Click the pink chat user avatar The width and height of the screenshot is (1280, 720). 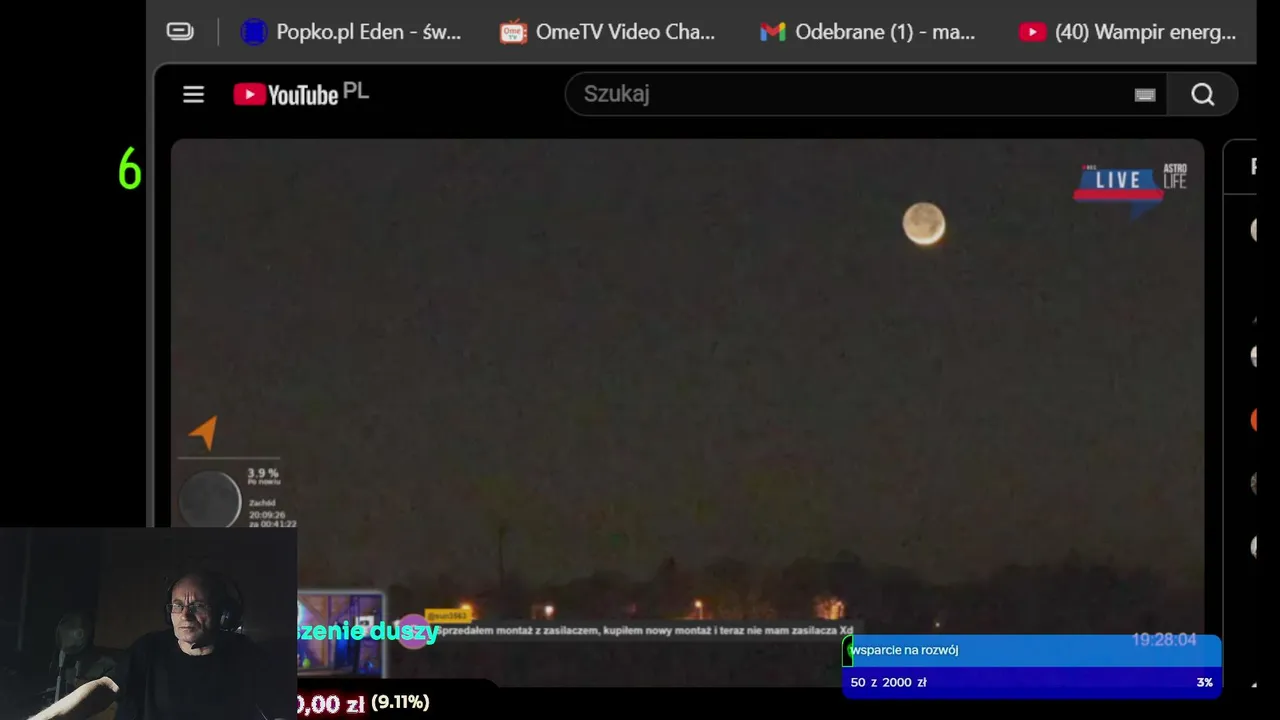point(413,631)
